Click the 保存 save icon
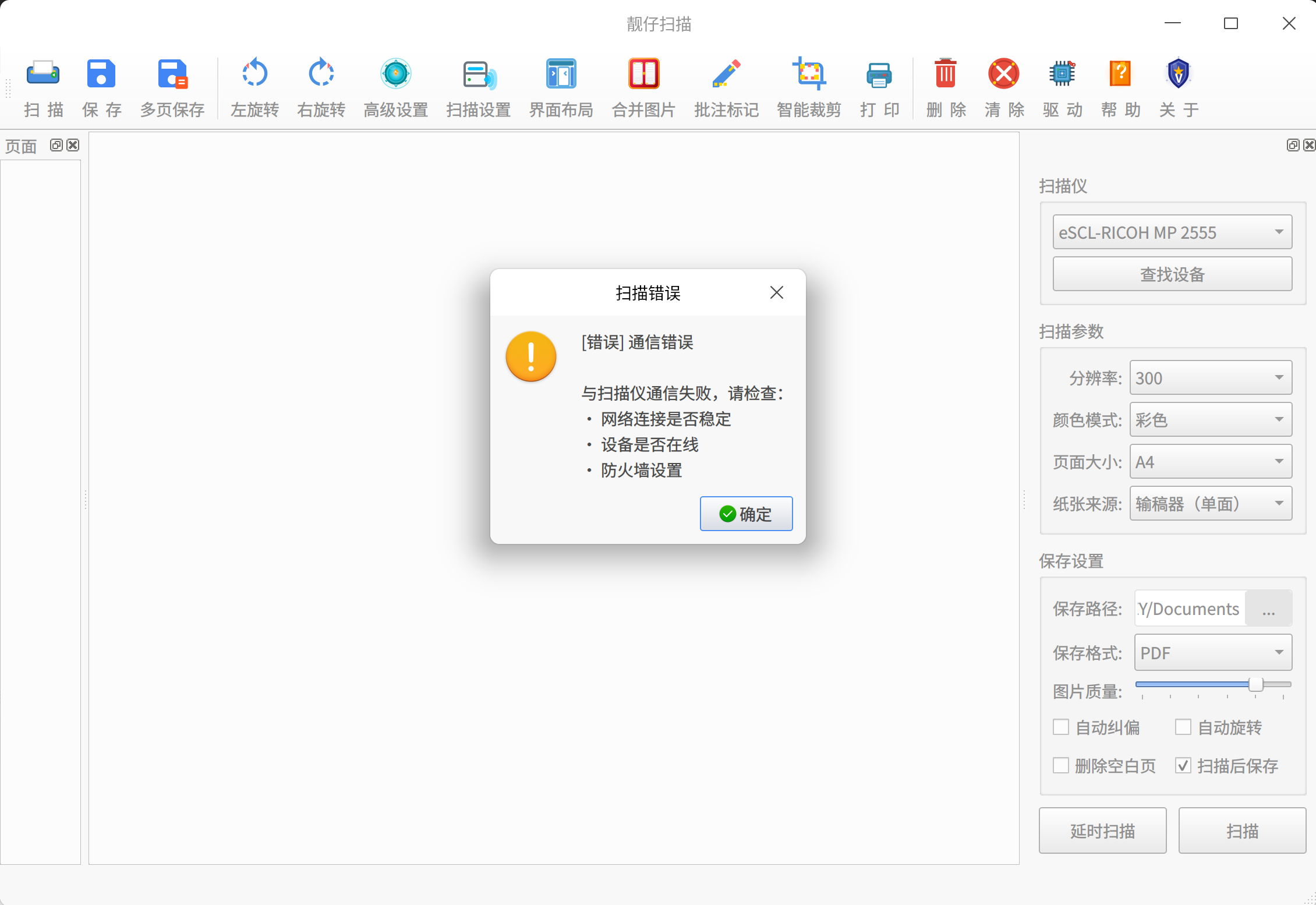Image resolution: width=1316 pixels, height=905 pixels. click(x=101, y=74)
